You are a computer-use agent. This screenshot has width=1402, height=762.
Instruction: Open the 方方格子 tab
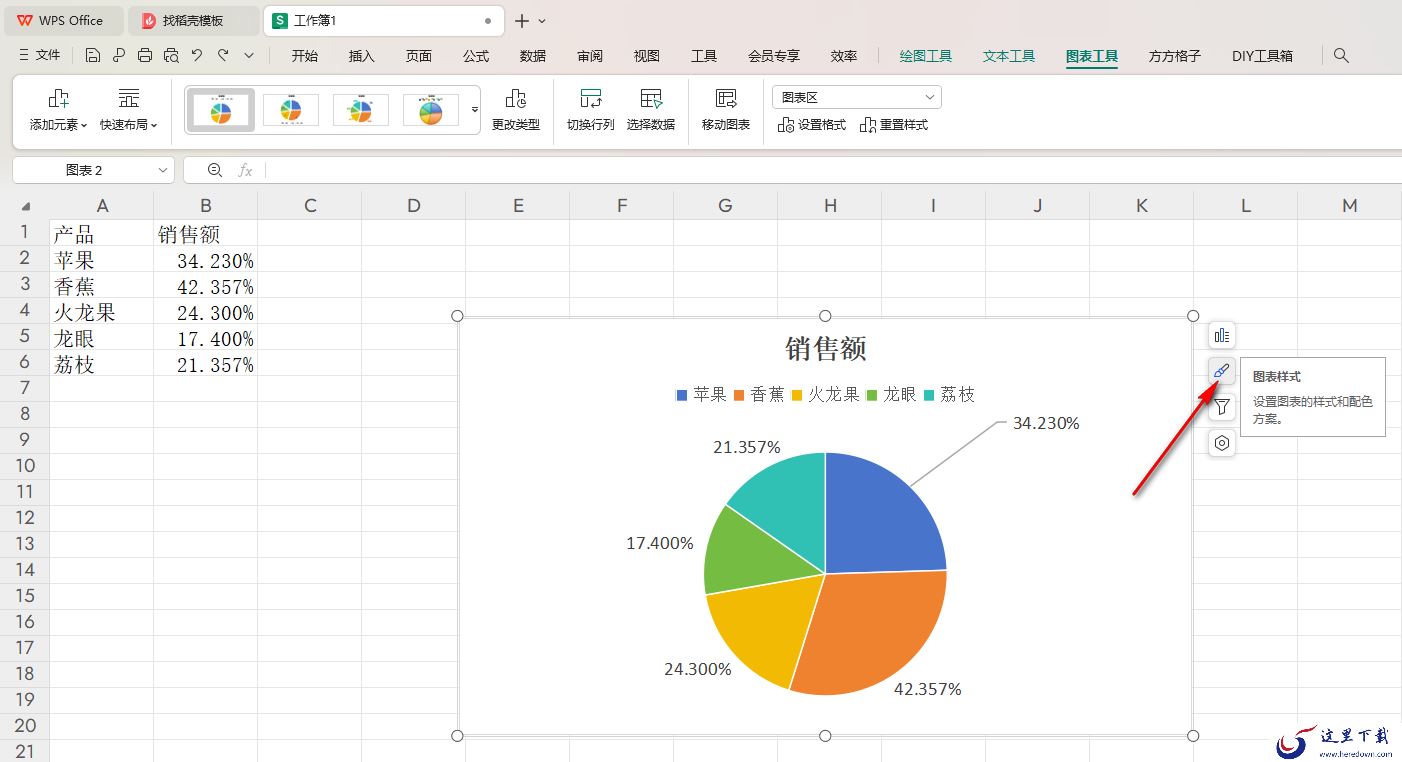point(1175,56)
